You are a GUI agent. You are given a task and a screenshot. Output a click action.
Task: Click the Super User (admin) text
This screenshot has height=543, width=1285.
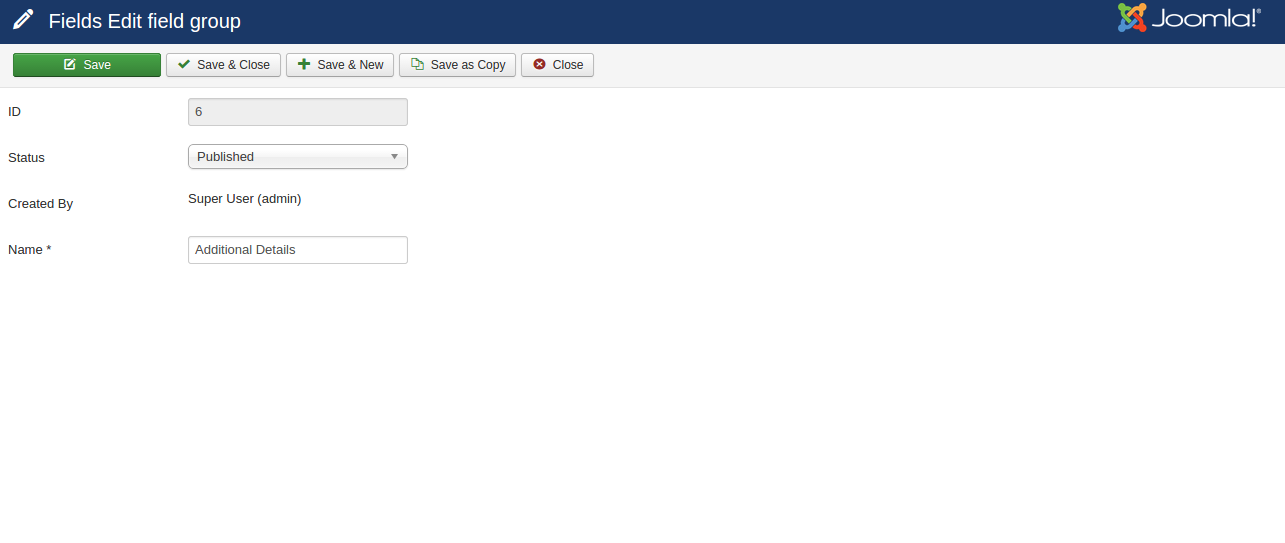click(244, 199)
